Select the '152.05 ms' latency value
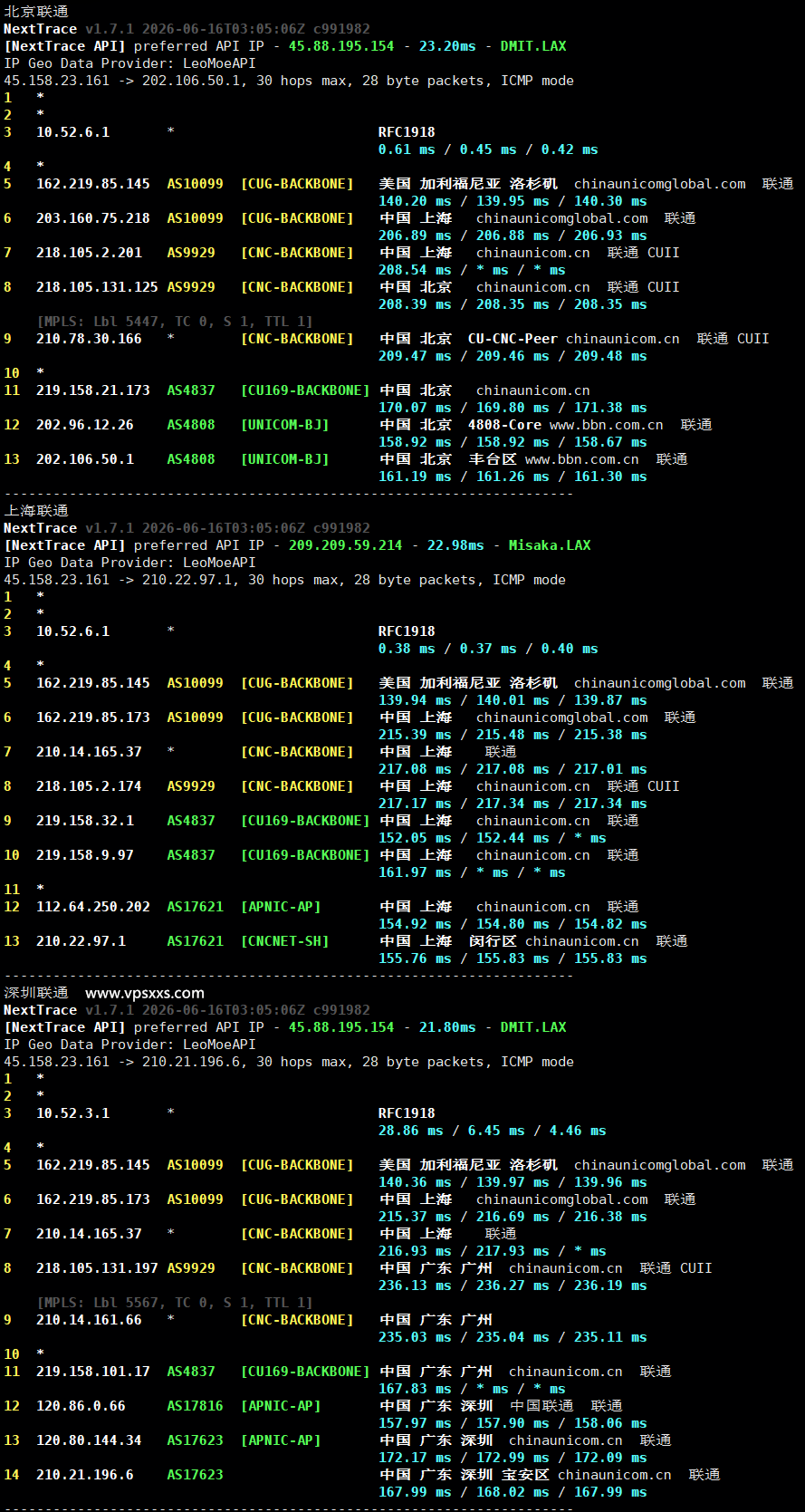This screenshot has width=805, height=1512. (x=415, y=838)
